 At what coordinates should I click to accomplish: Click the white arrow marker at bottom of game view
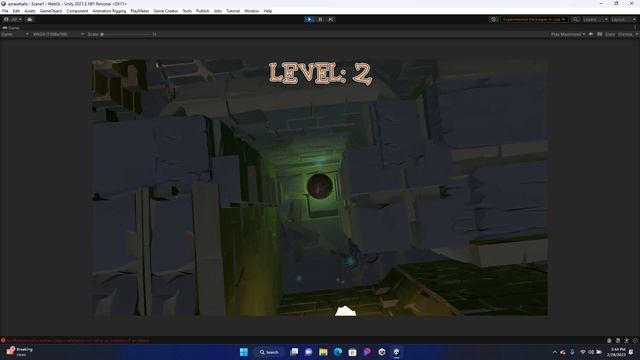click(345, 311)
